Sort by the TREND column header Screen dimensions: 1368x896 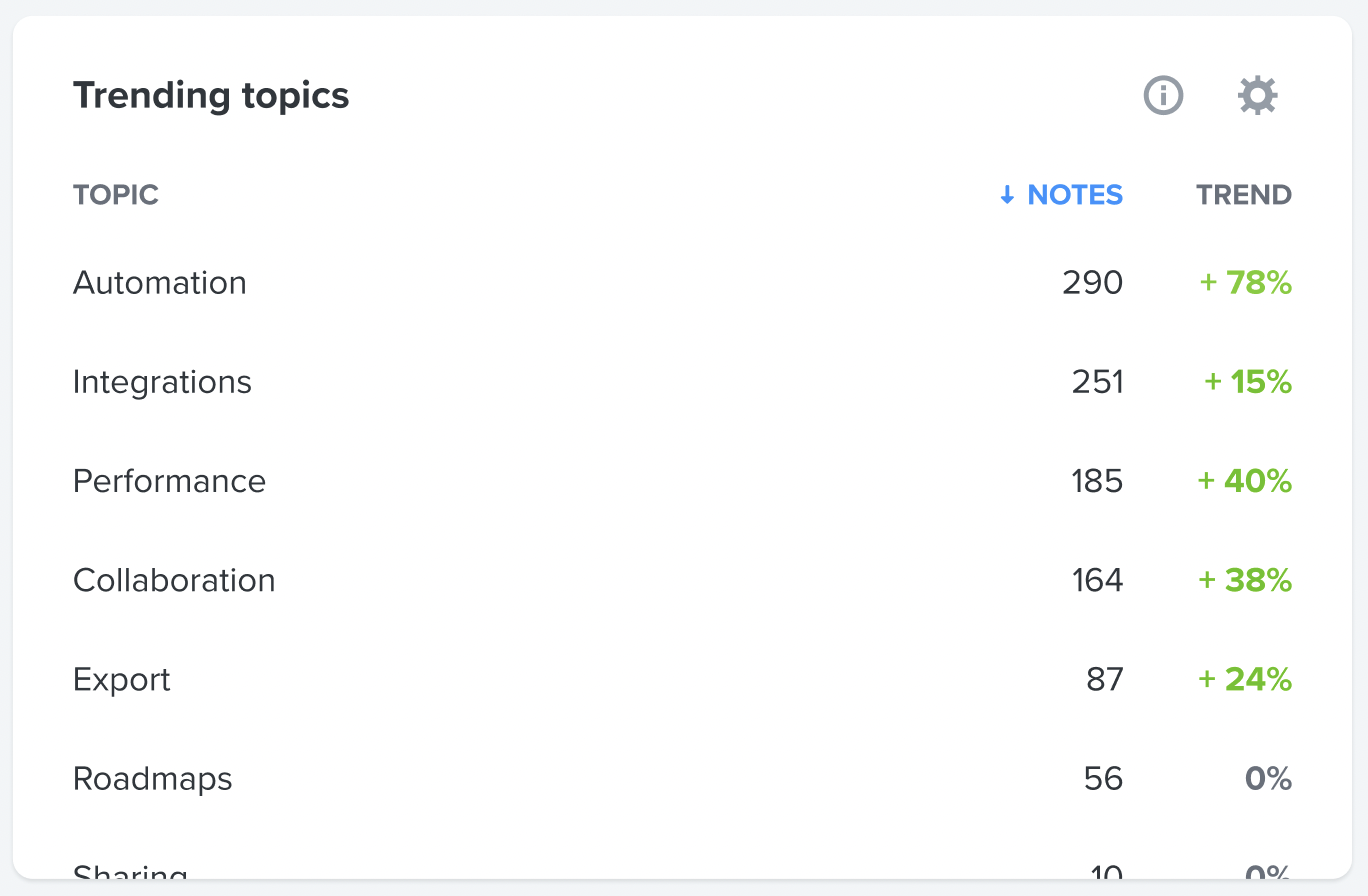coord(1244,195)
